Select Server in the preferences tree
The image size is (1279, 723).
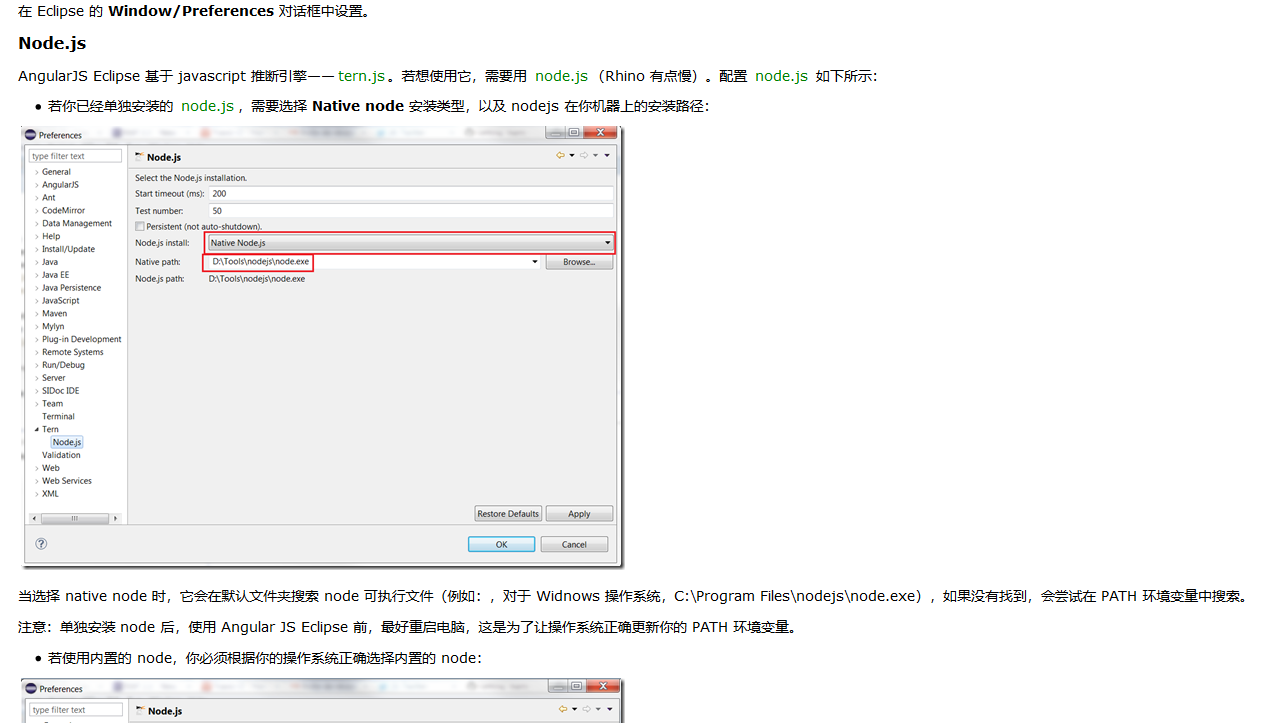point(54,379)
